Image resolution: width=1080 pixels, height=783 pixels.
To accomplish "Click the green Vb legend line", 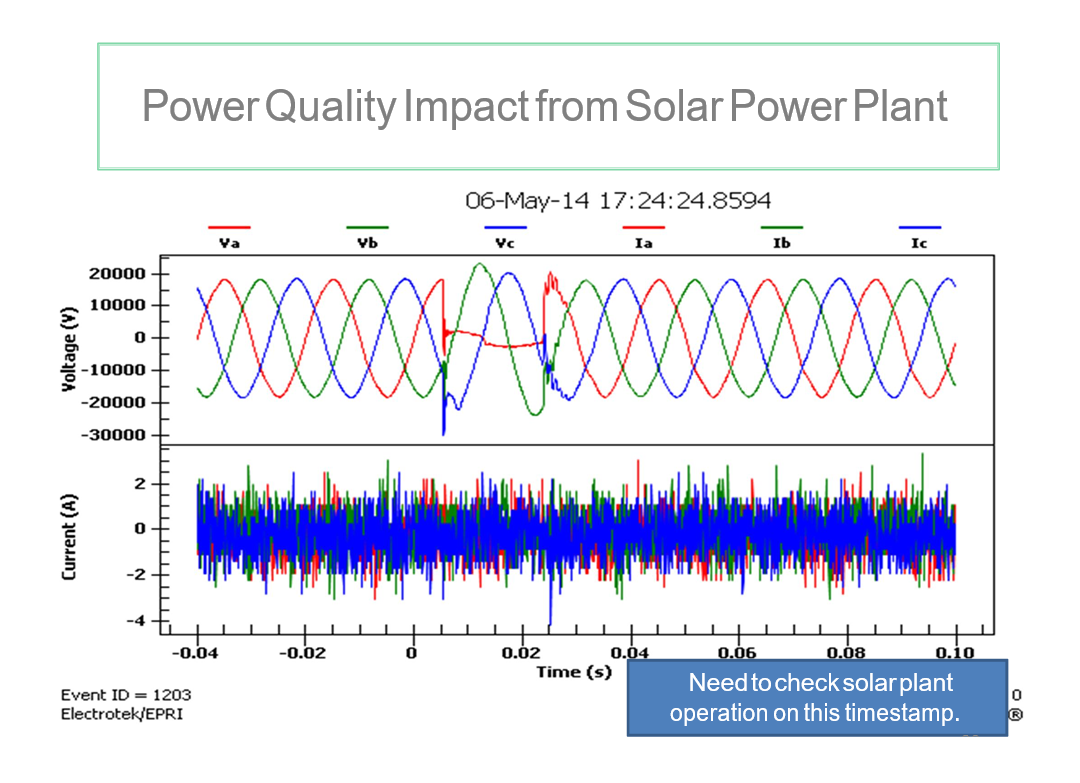I will (367, 228).
